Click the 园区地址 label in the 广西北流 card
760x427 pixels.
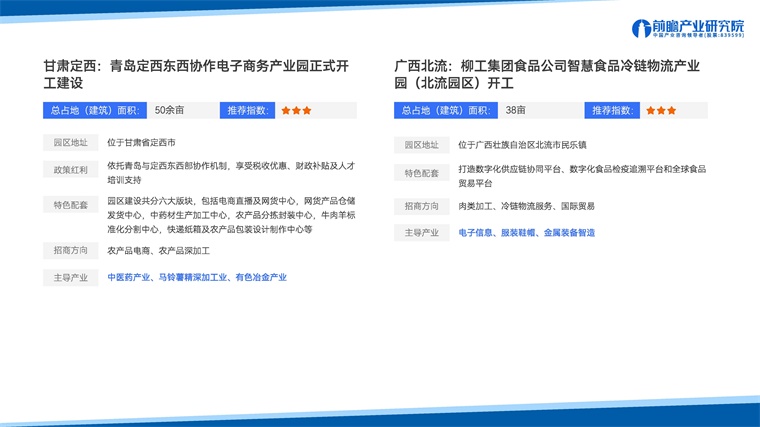422,145
